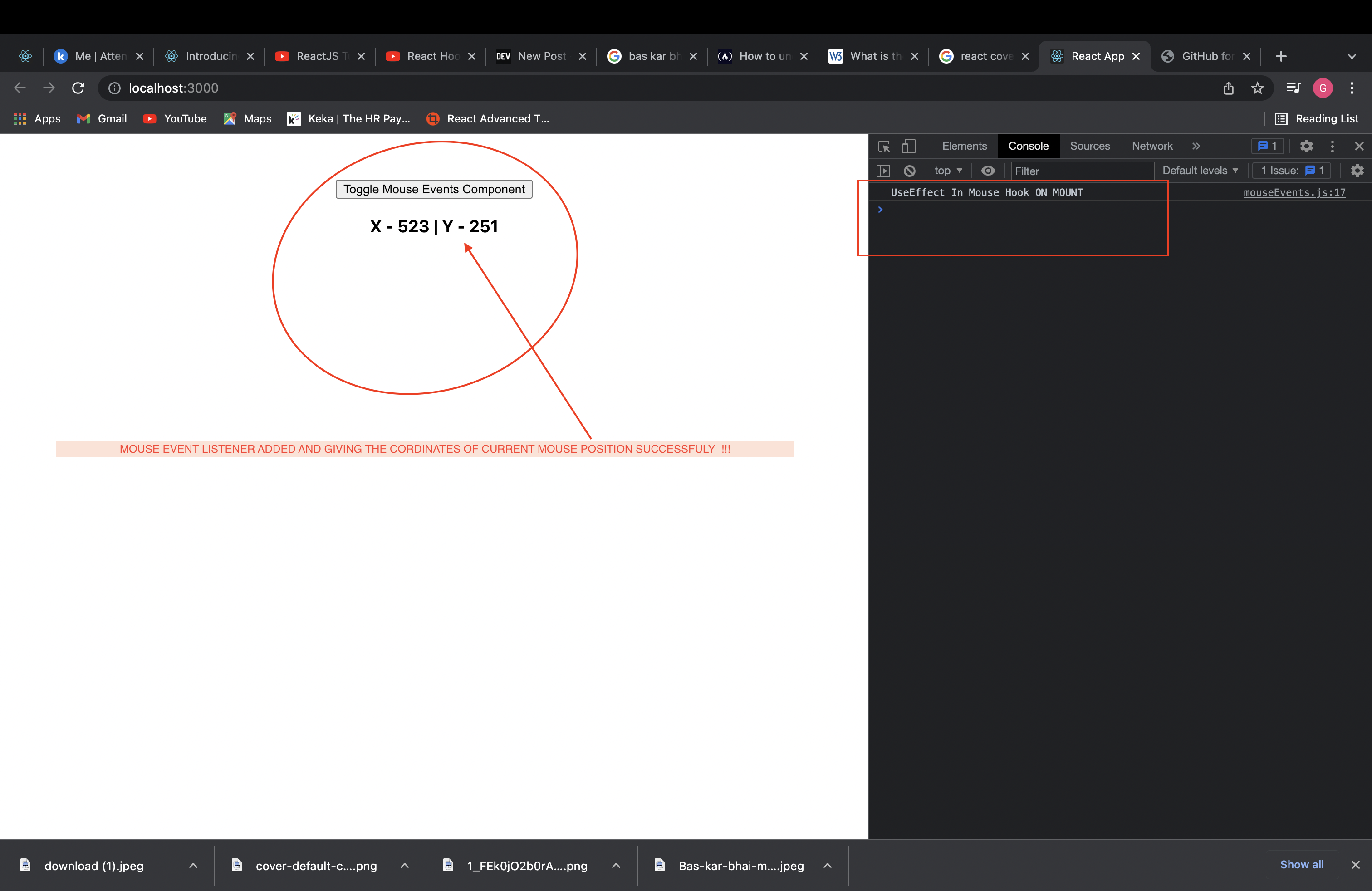
Task: Open the 1 Issue link in console bar
Action: point(1291,171)
